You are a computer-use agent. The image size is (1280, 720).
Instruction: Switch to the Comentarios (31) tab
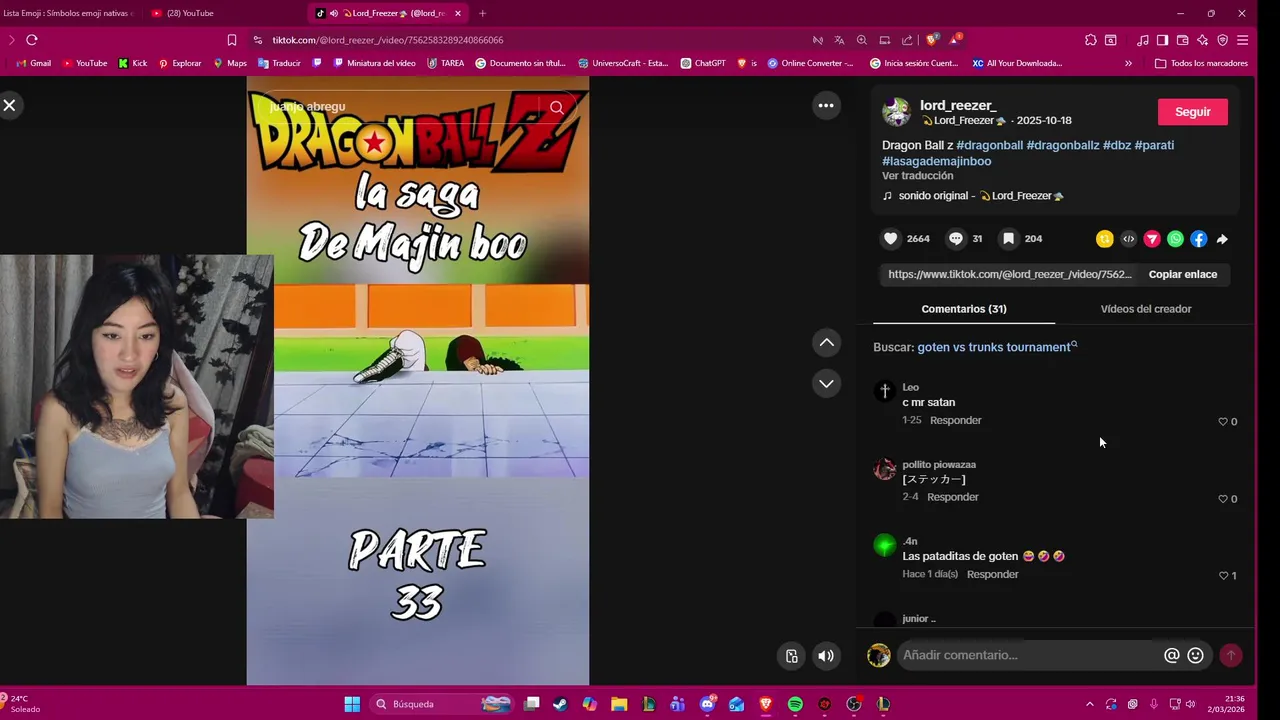pos(963,309)
